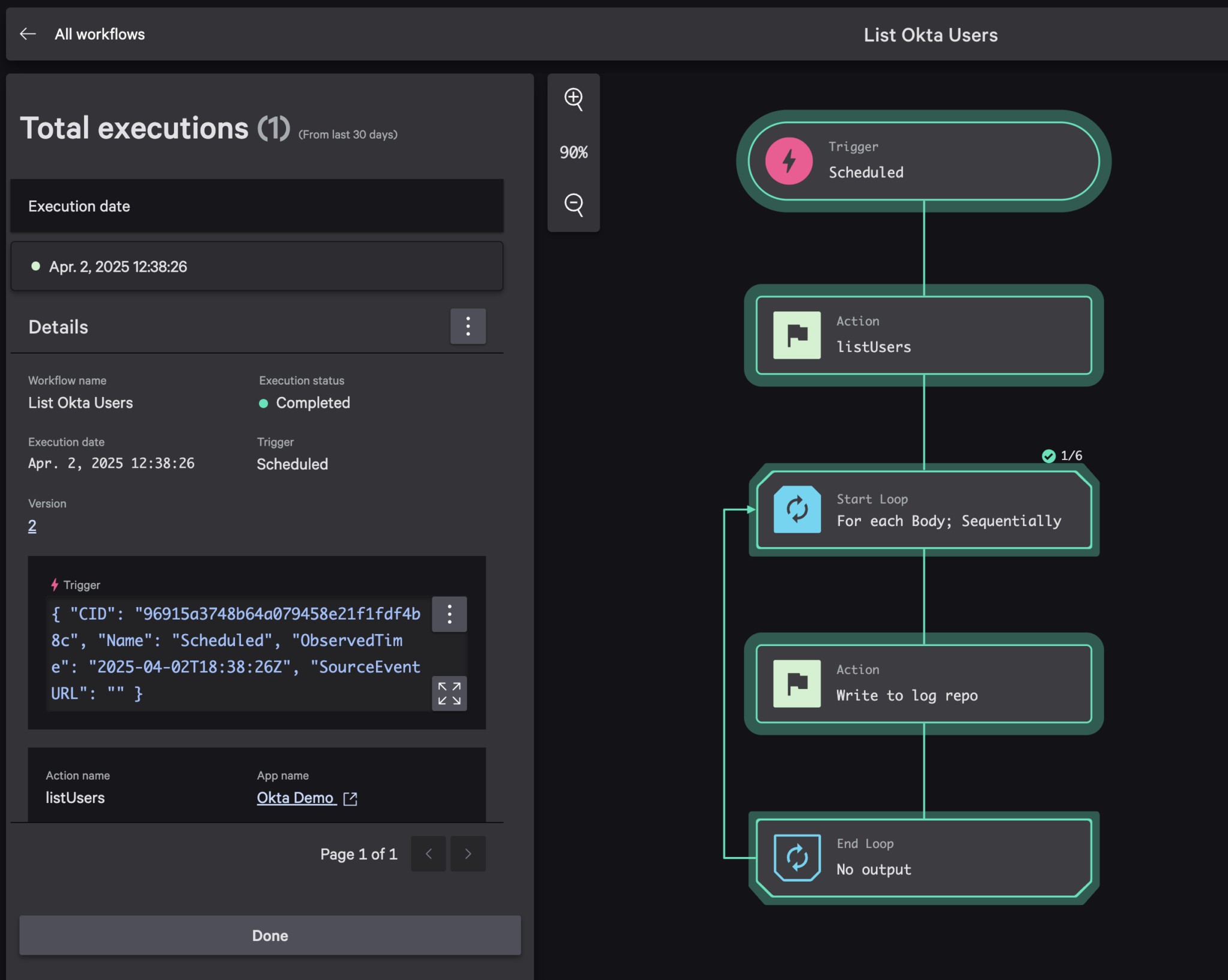The width and height of the screenshot is (1228, 980).
Task: Click the zoom in magnifier icon
Action: [x=573, y=100]
